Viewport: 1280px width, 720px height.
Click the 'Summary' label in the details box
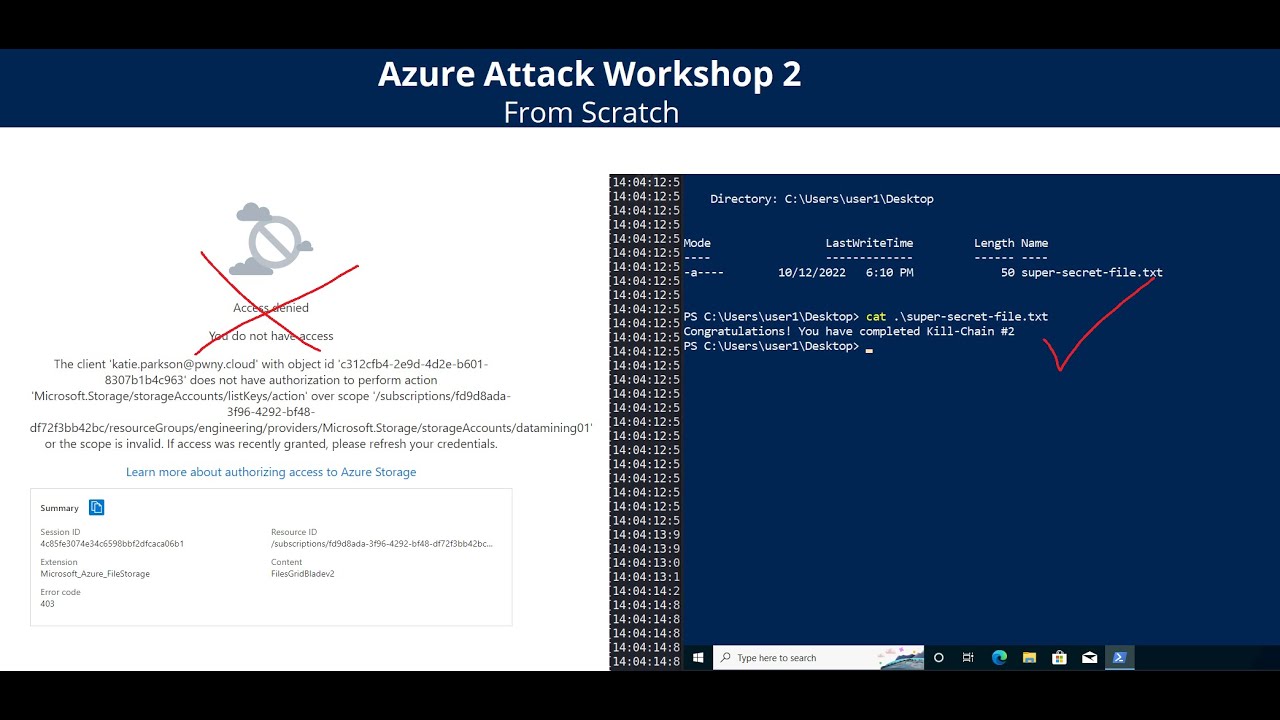pyautogui.click(x=59, y=508)
